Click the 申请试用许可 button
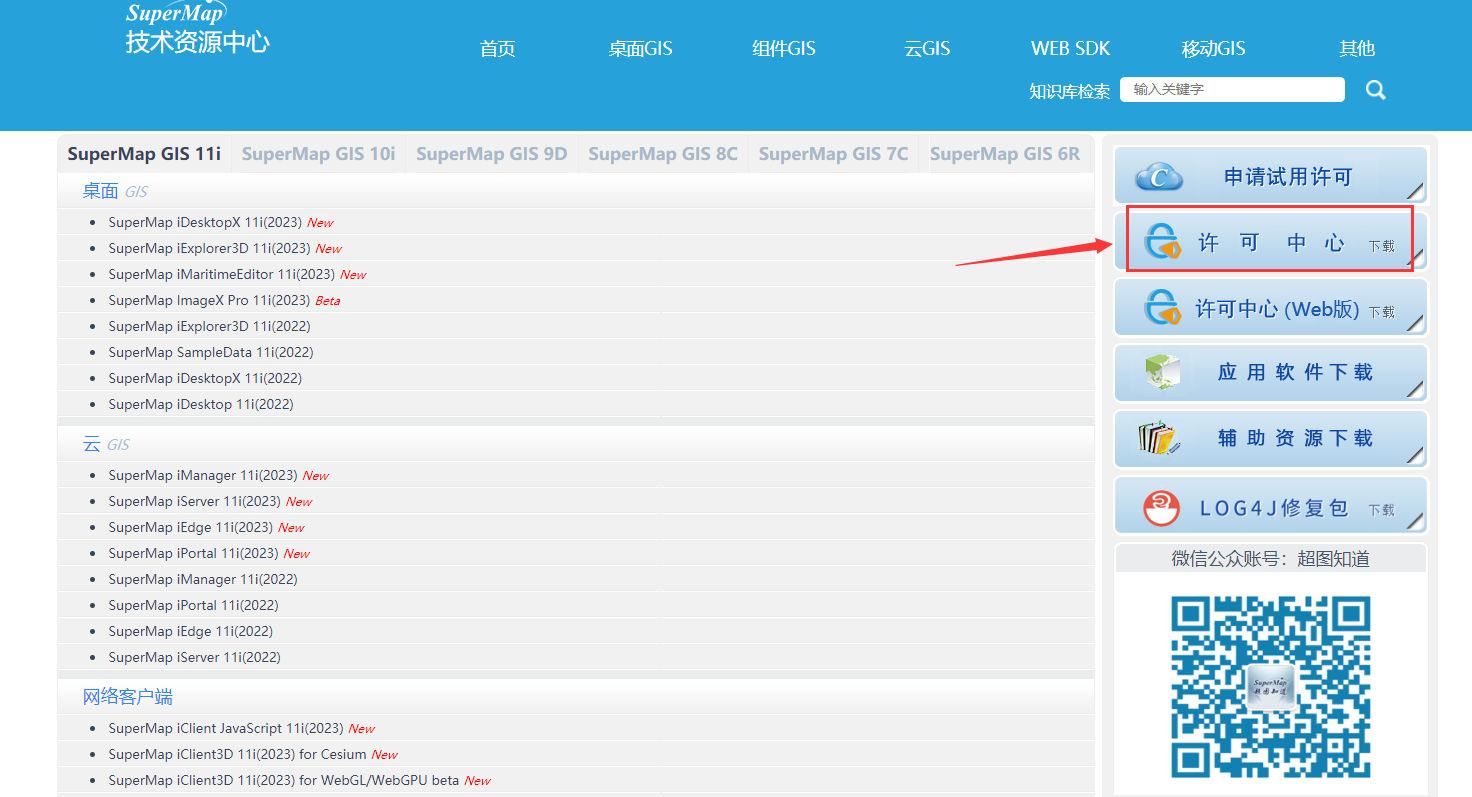Screen dimensions: 1472x797 click(x=1271, y=177)
